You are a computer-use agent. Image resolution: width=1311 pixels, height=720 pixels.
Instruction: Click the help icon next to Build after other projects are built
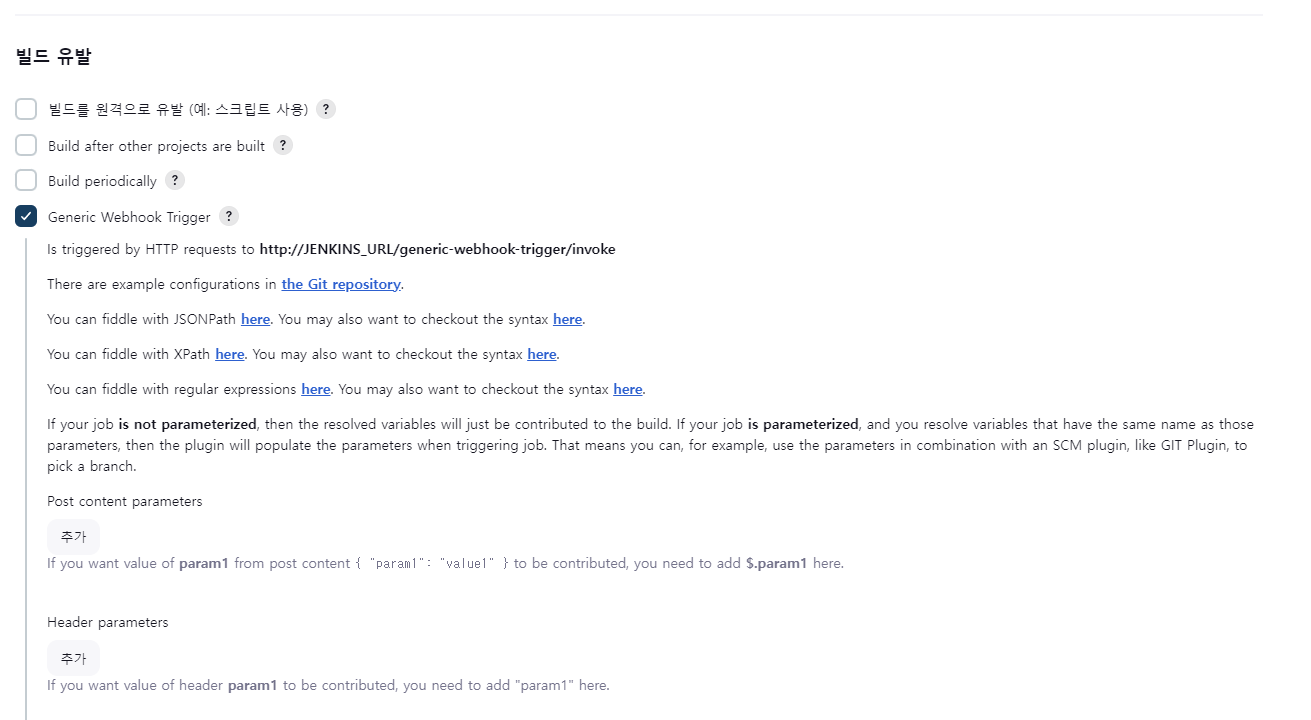[x=282, y=144]
